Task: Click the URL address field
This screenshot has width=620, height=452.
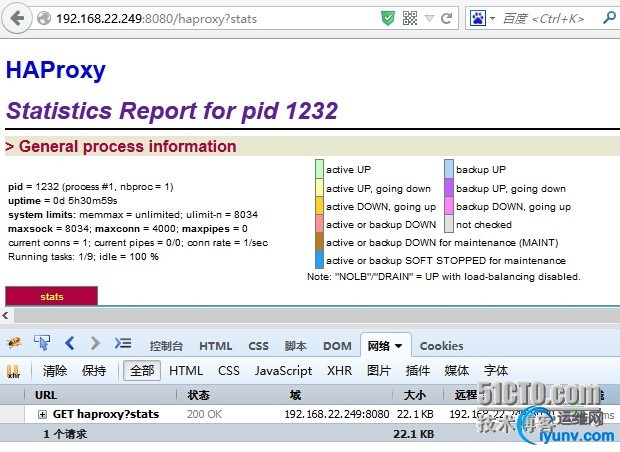Action: (214, 19)
